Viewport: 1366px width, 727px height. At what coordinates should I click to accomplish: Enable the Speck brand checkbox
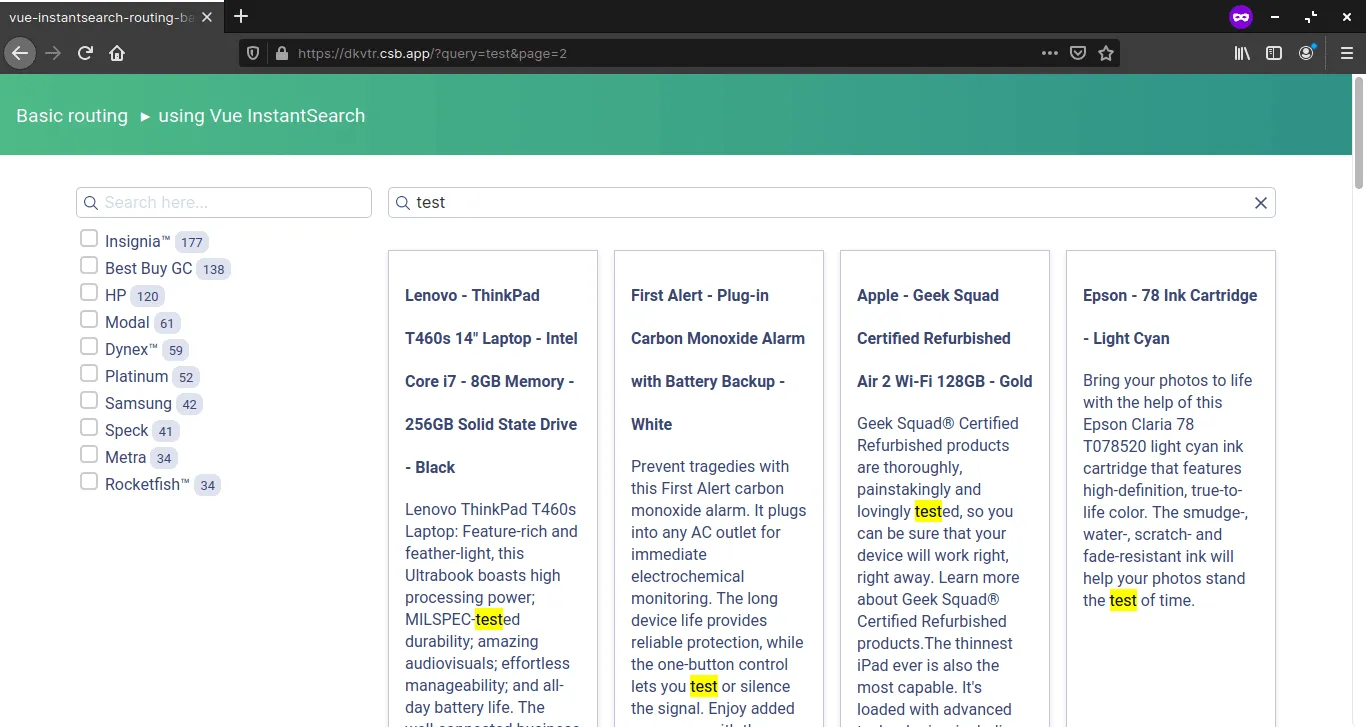click(x=89, y=427)
